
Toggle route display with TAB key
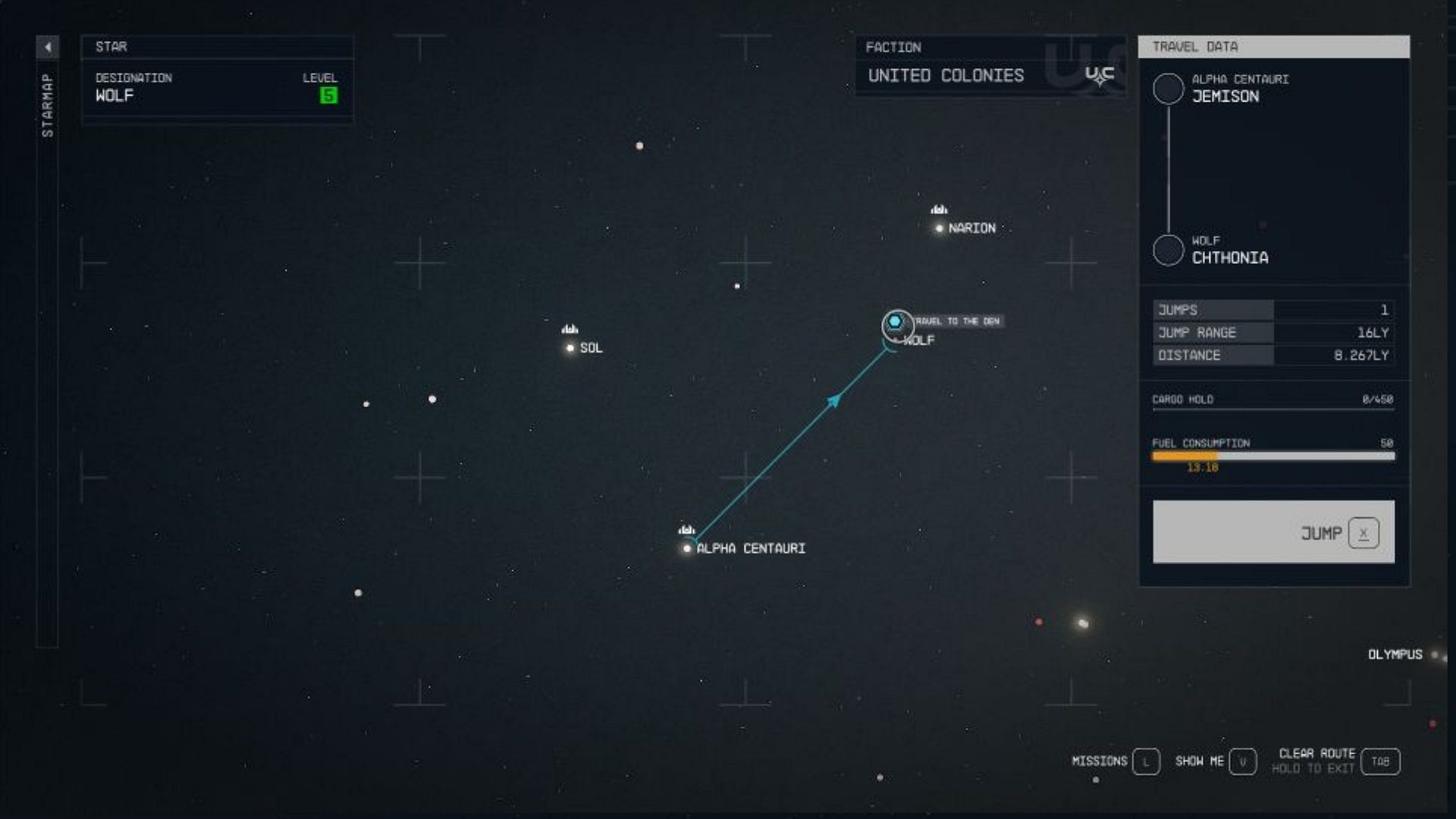1381,761
